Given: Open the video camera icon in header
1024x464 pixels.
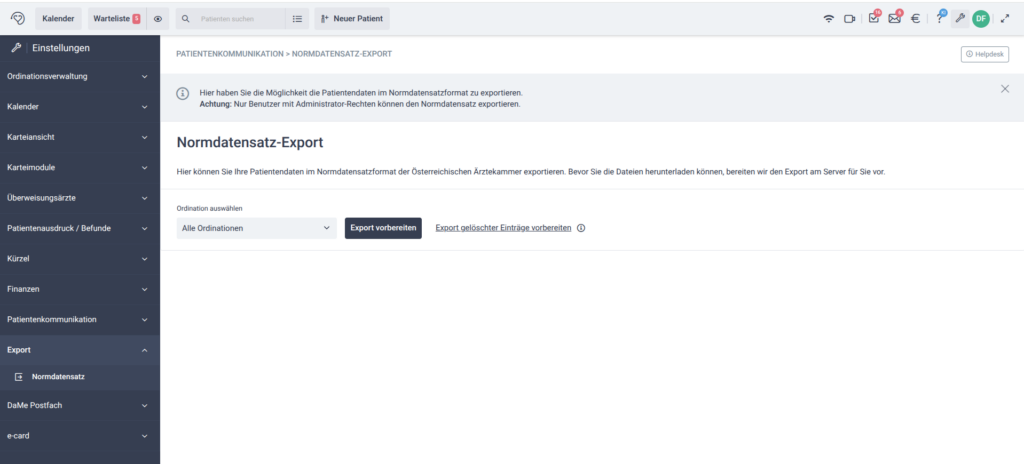Looking at the screenshot, I should coord(850,18).
